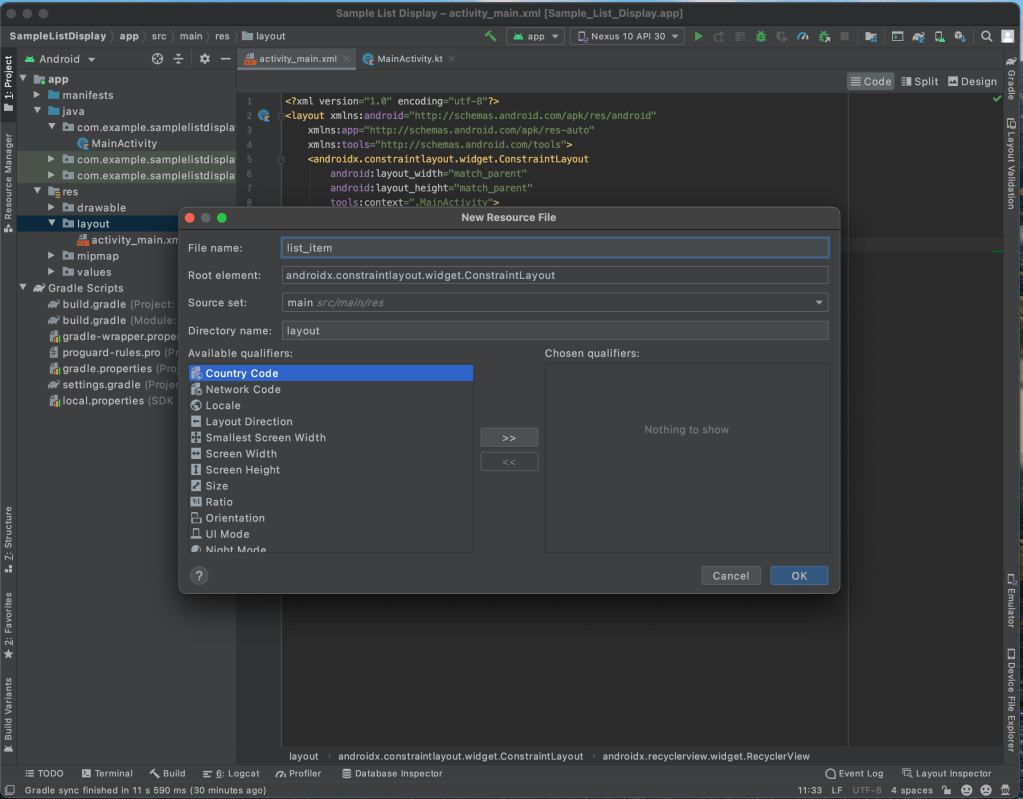Click the Cancel button in dialog
The height and width of the screenshot is (799, 1023).
click(731, 575)
